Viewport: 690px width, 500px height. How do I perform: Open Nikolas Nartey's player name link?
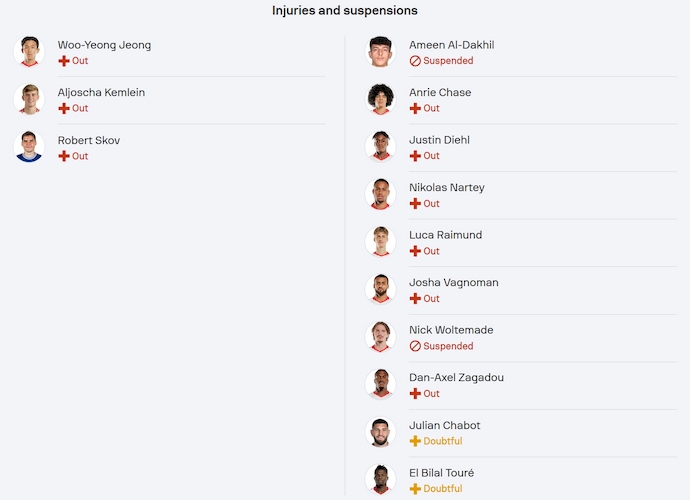click(446, 187)
